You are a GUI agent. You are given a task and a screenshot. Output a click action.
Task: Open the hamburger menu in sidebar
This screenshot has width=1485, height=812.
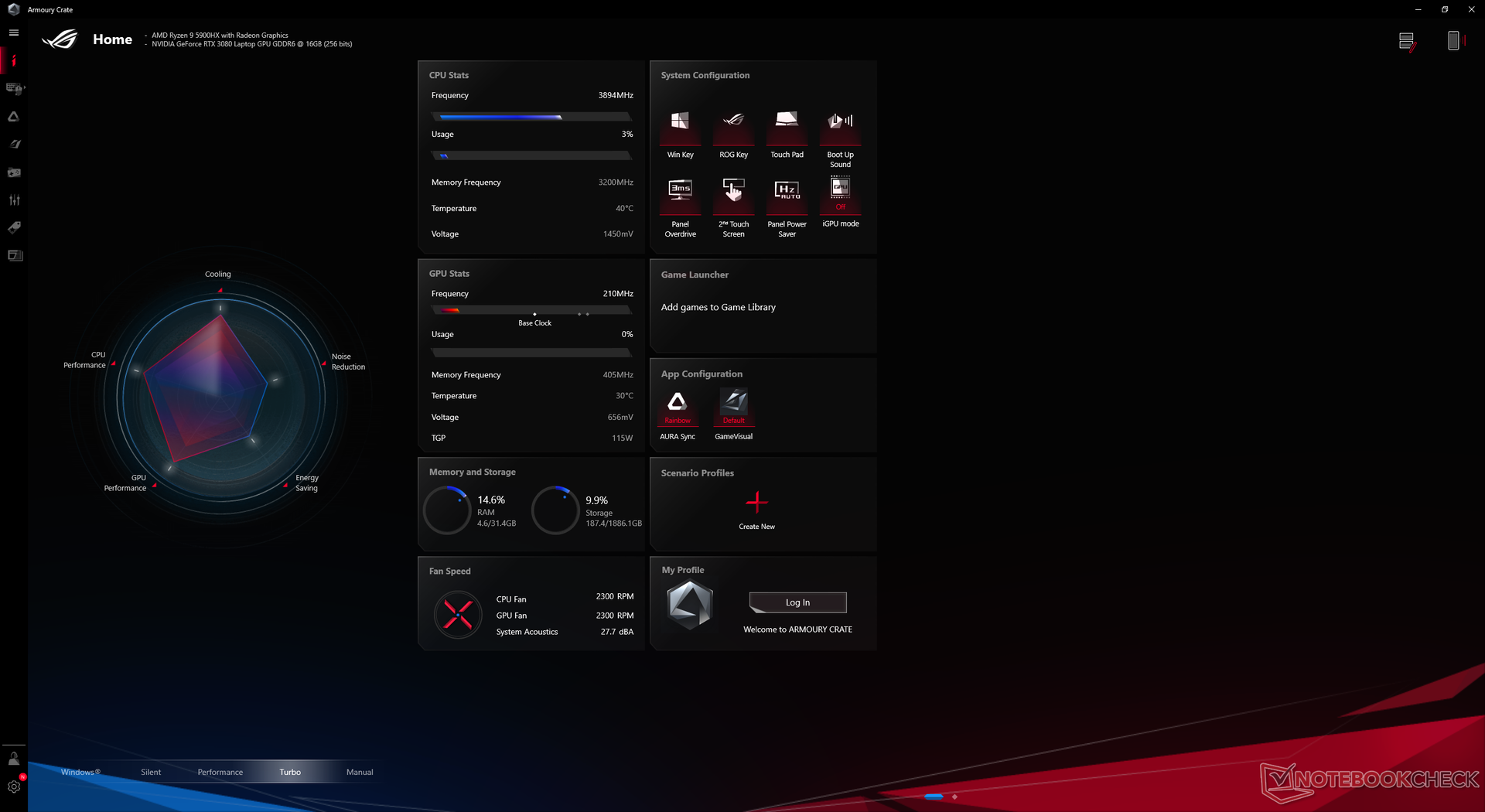click(x=14, y=32)
